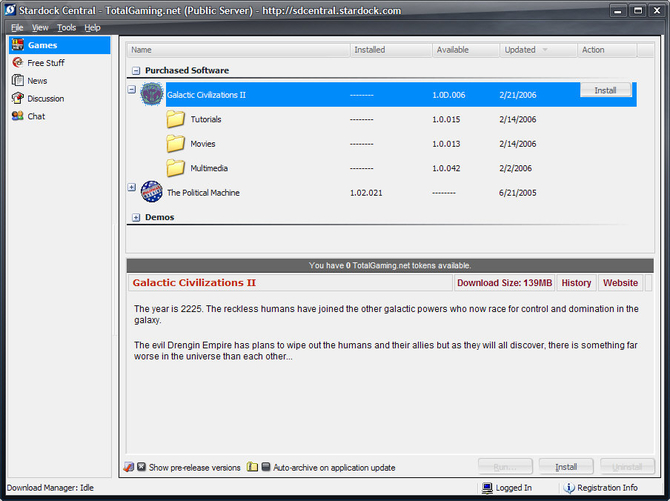Viewport: 670px width, 501px height.
Task: Click the Tutorials folder icon
Action: click(x=175, y=119)
